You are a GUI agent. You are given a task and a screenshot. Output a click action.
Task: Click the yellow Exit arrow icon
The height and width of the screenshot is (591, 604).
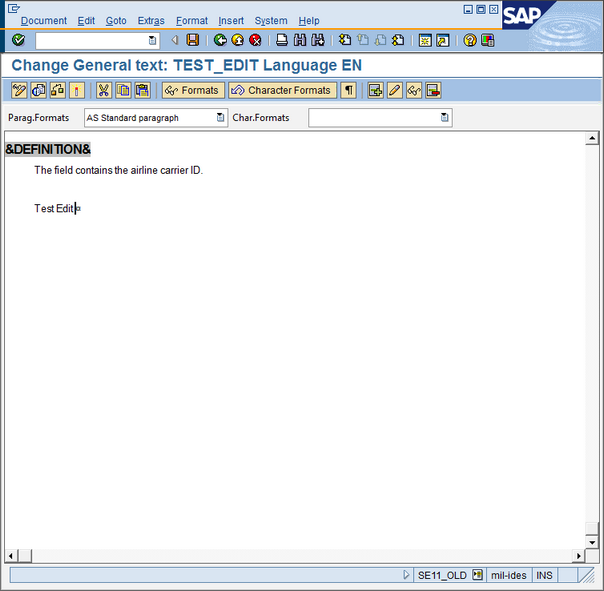click(238, 40)
